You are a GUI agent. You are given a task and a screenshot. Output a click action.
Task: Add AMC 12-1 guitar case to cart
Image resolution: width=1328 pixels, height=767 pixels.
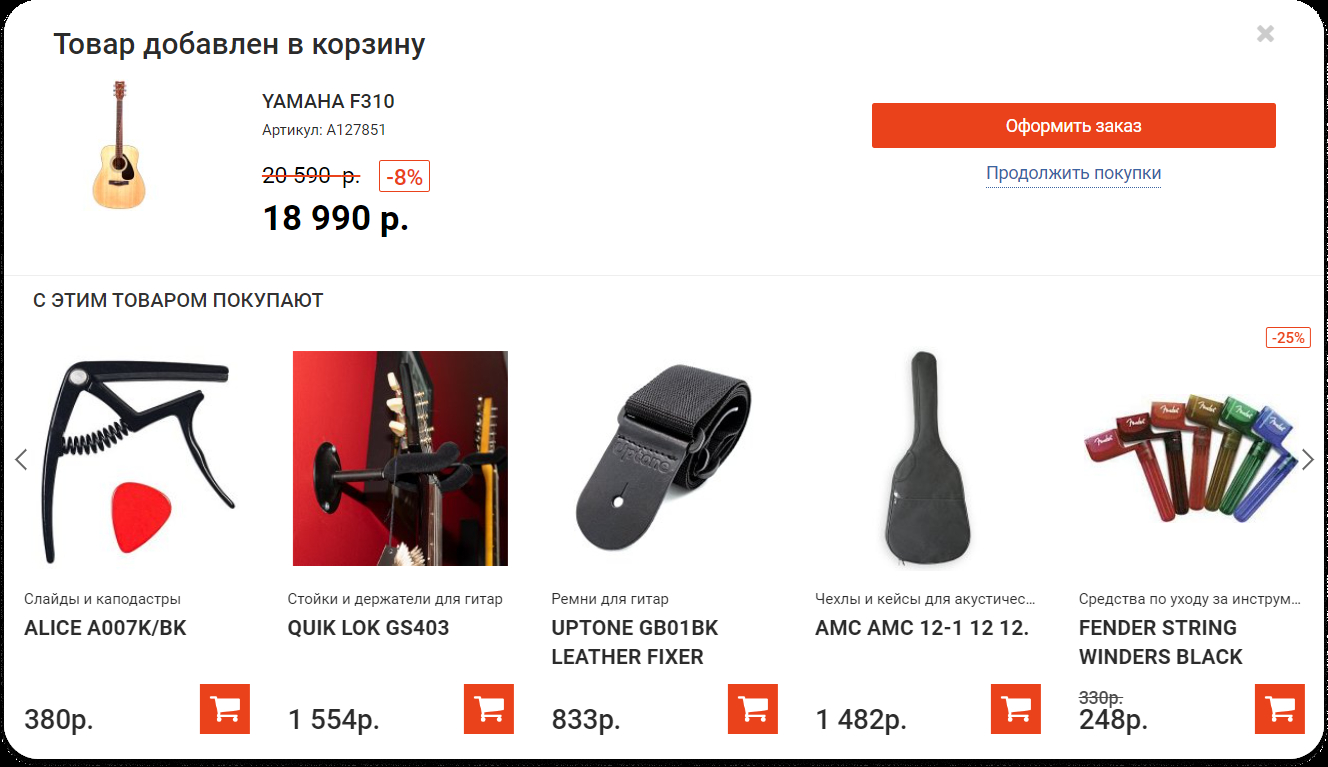(x=1016, y=709)
